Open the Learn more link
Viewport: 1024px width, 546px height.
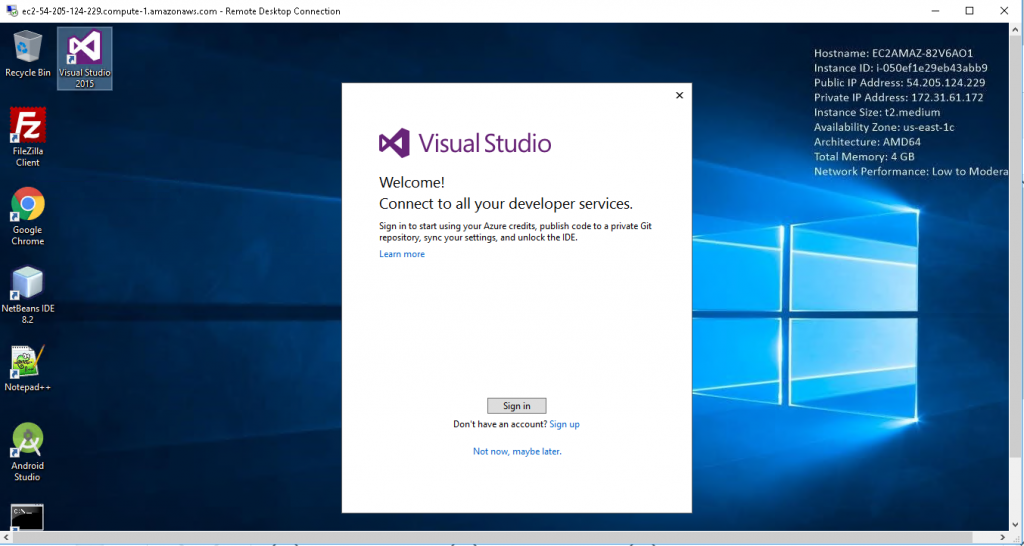pos(402,254)
